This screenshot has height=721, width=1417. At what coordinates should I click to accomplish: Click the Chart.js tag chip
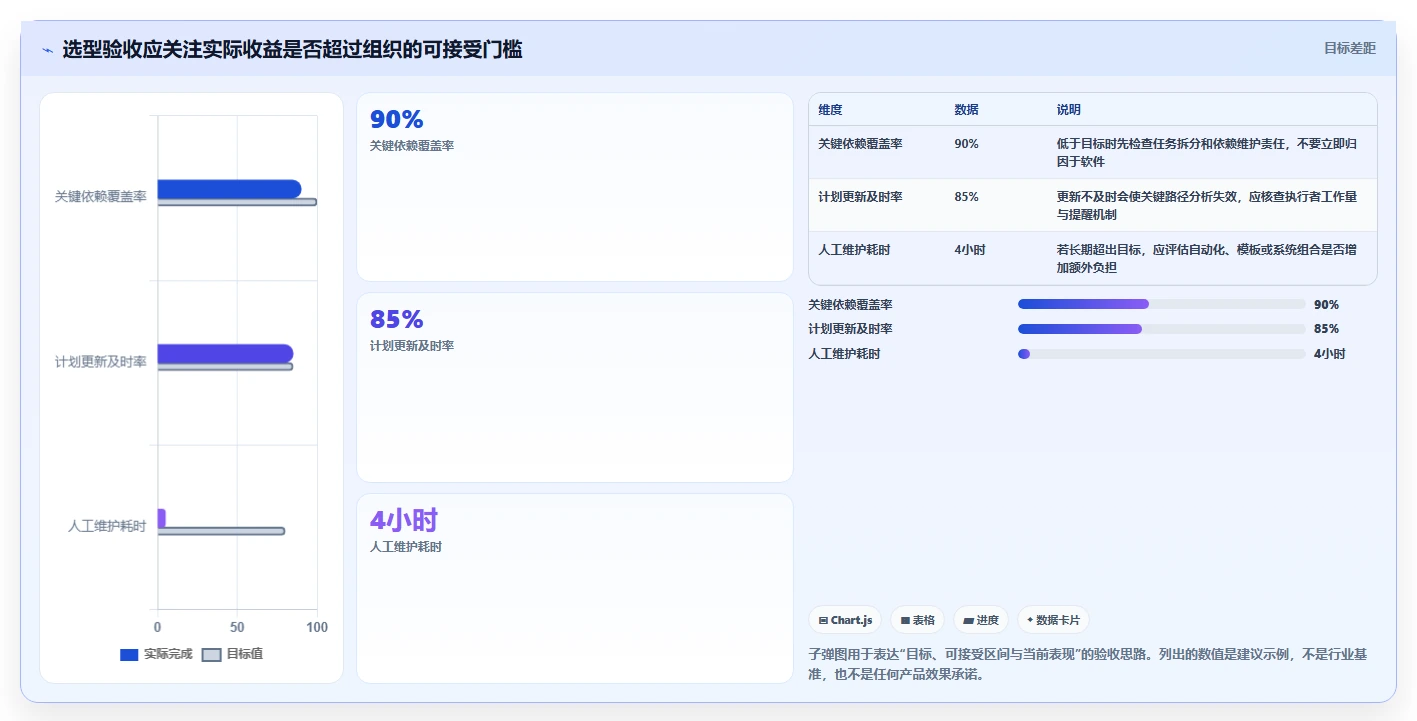click(x=845, y=620)
